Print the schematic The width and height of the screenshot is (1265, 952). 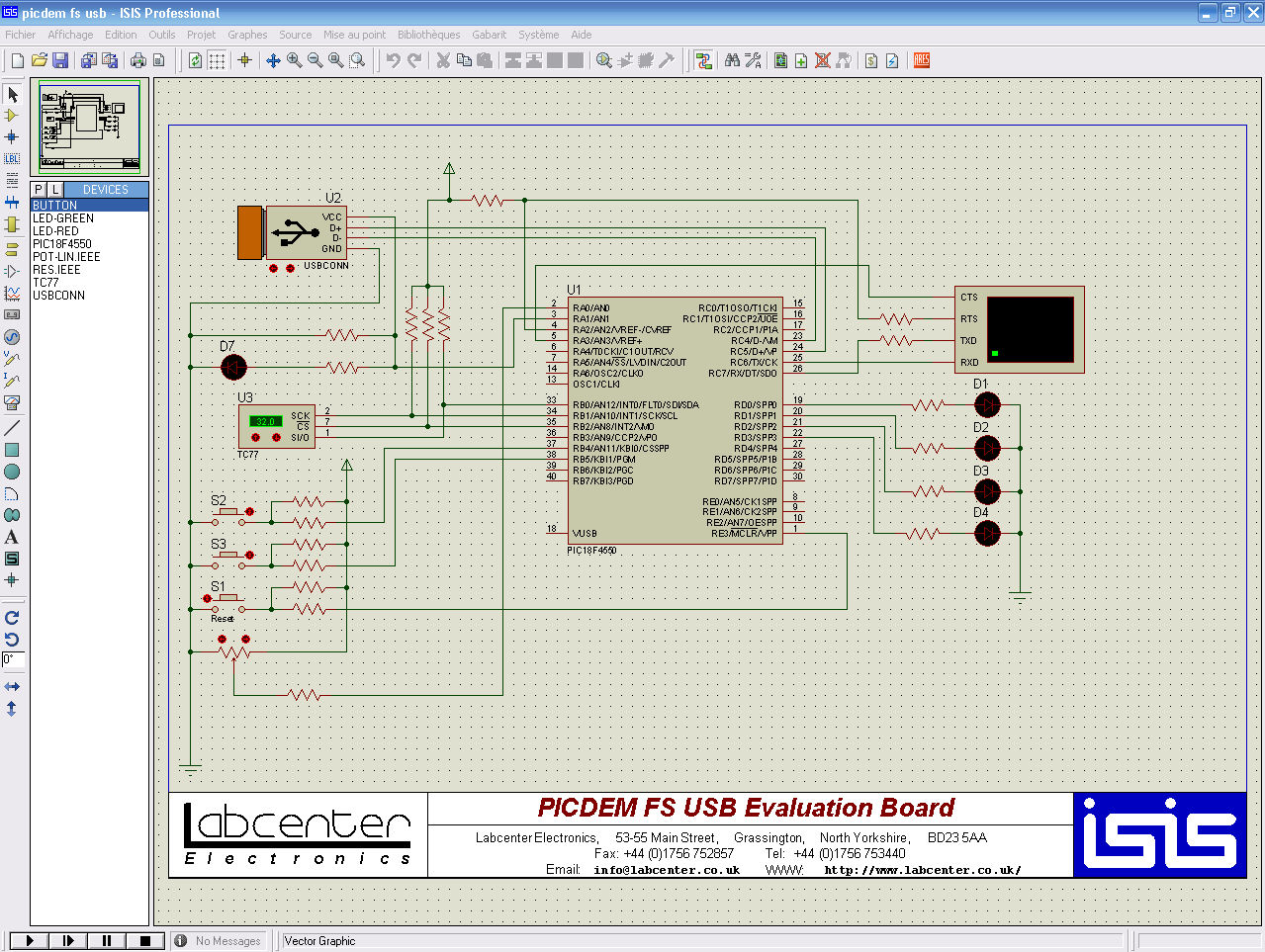pyautogui.click(x=138, y=60)
